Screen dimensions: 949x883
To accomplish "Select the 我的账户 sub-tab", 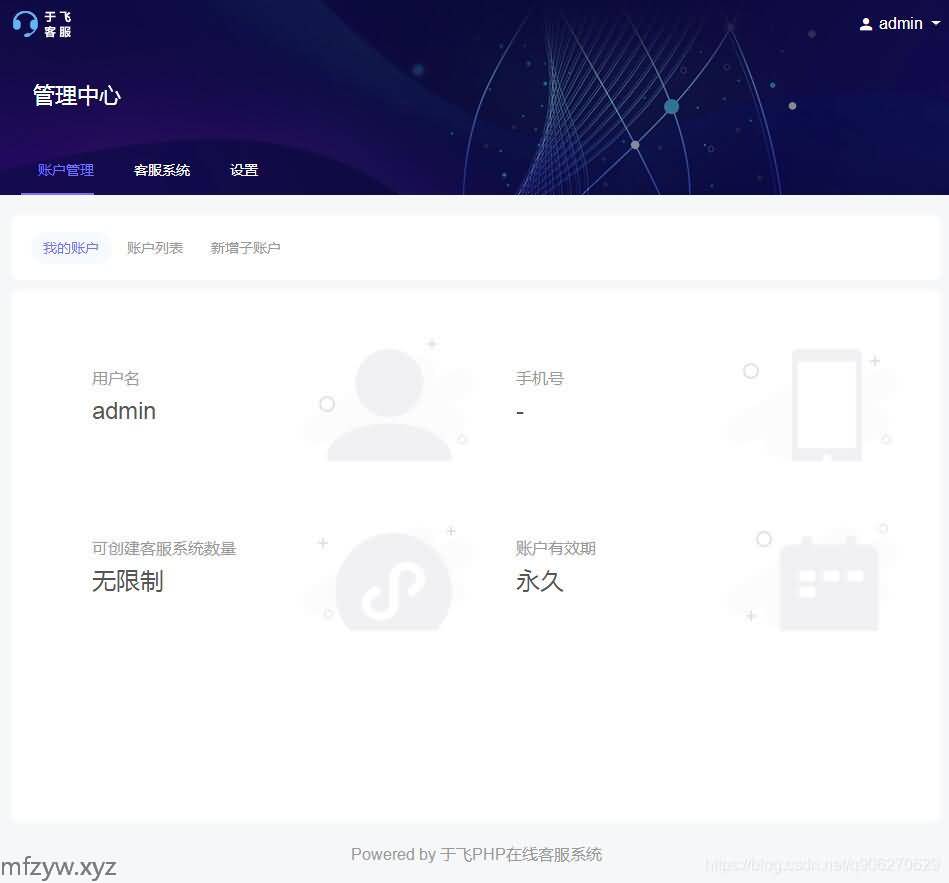I will (x=71, y=248).
